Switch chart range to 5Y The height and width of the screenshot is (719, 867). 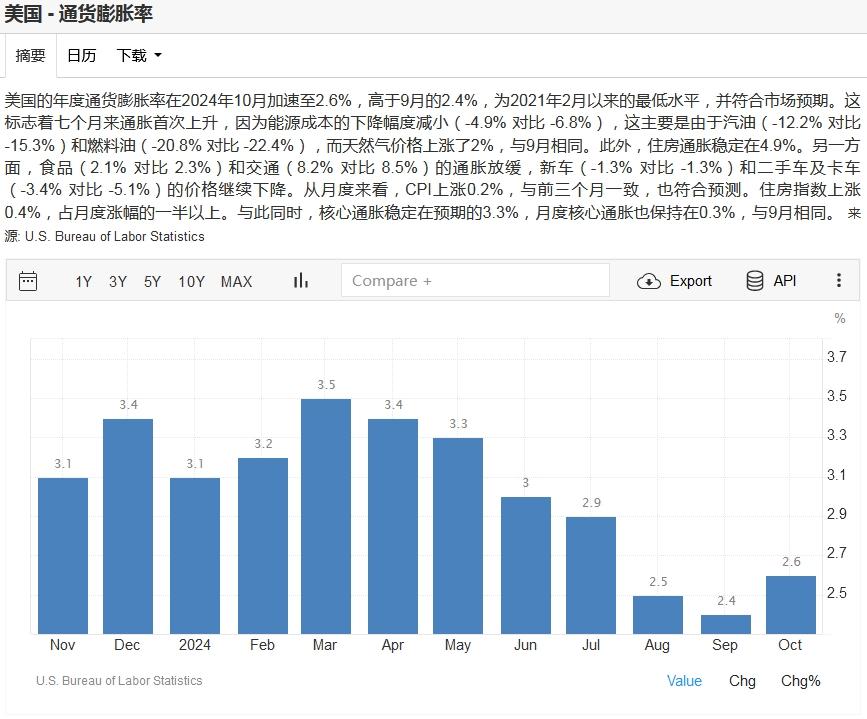pyautogui.click(x=152, y=282)
